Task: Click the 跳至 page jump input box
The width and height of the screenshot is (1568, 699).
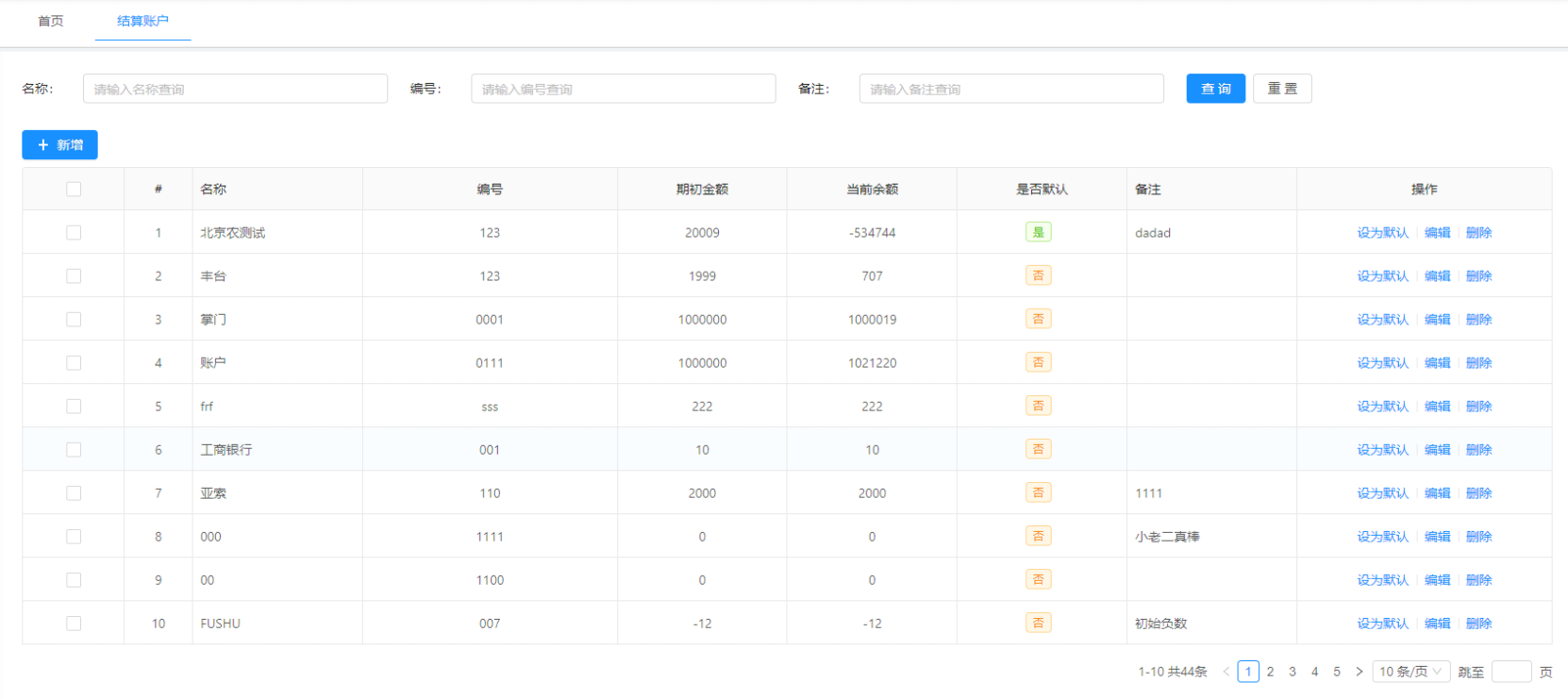Action: click(1511, 672)
